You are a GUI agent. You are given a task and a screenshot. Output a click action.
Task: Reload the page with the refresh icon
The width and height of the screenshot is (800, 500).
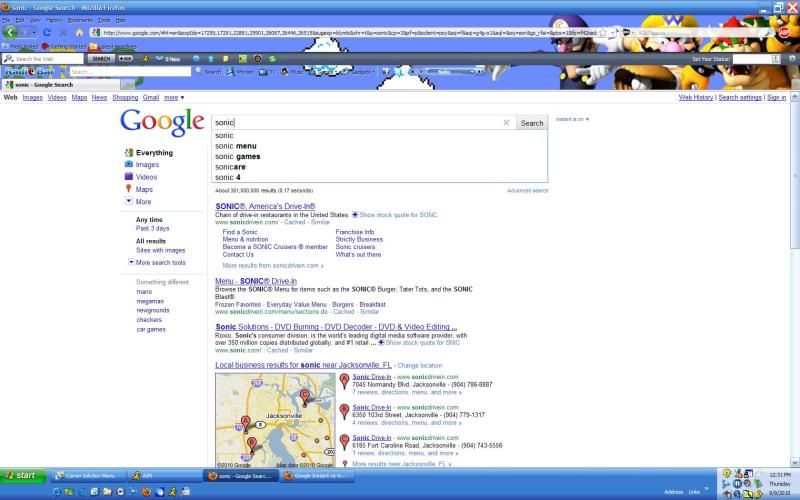click(x=47, y=33)
